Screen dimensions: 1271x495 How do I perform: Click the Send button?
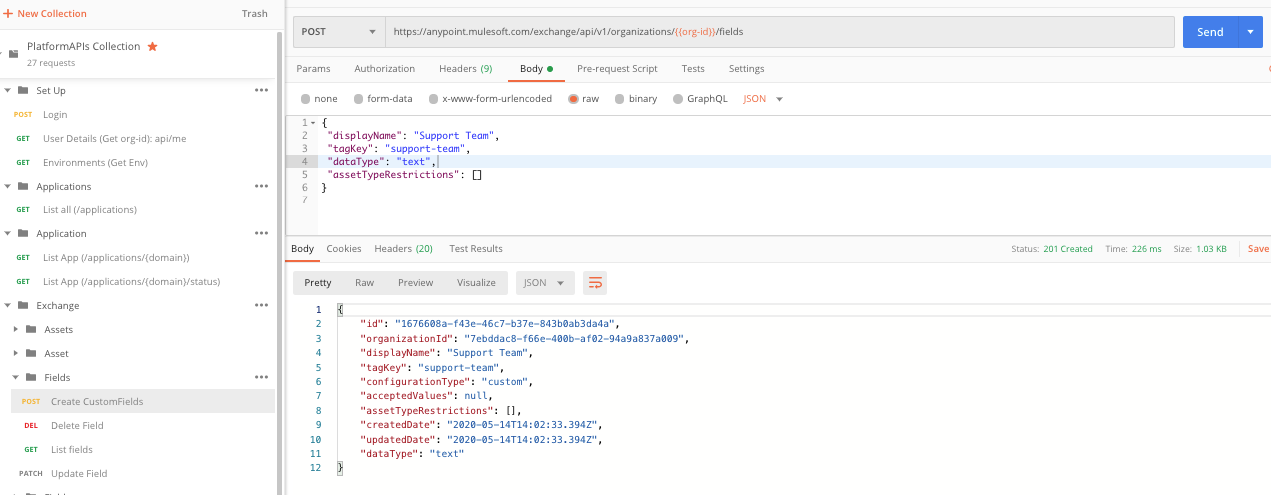pos(1210,32)
